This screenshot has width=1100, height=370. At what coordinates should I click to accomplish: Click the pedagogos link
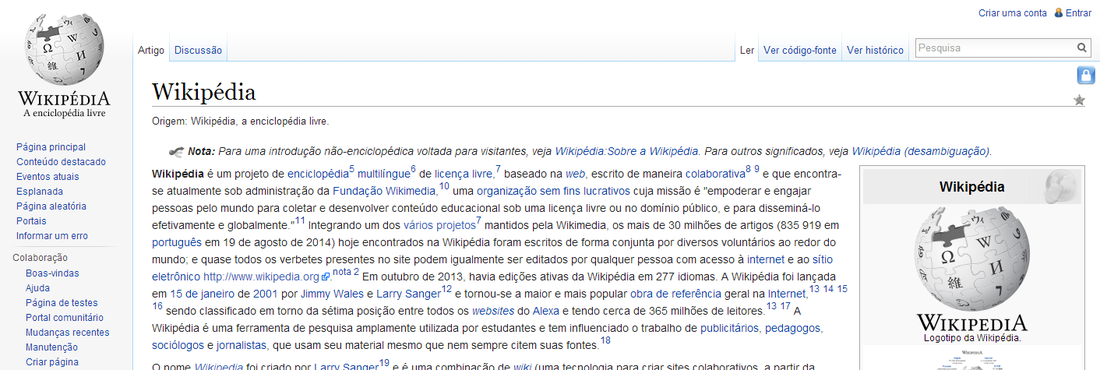(x=793, y=328)
